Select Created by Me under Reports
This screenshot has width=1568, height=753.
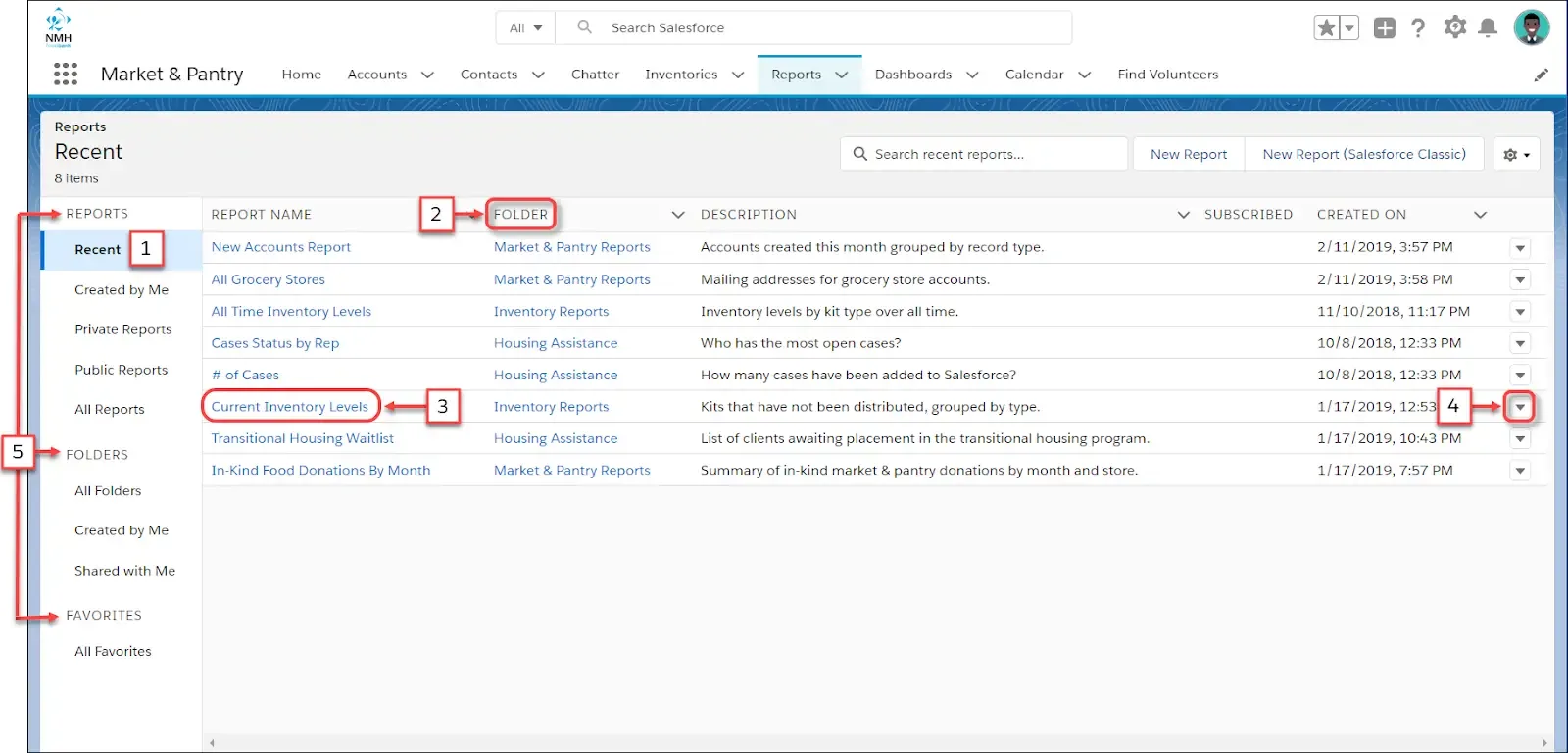(122, 290)
